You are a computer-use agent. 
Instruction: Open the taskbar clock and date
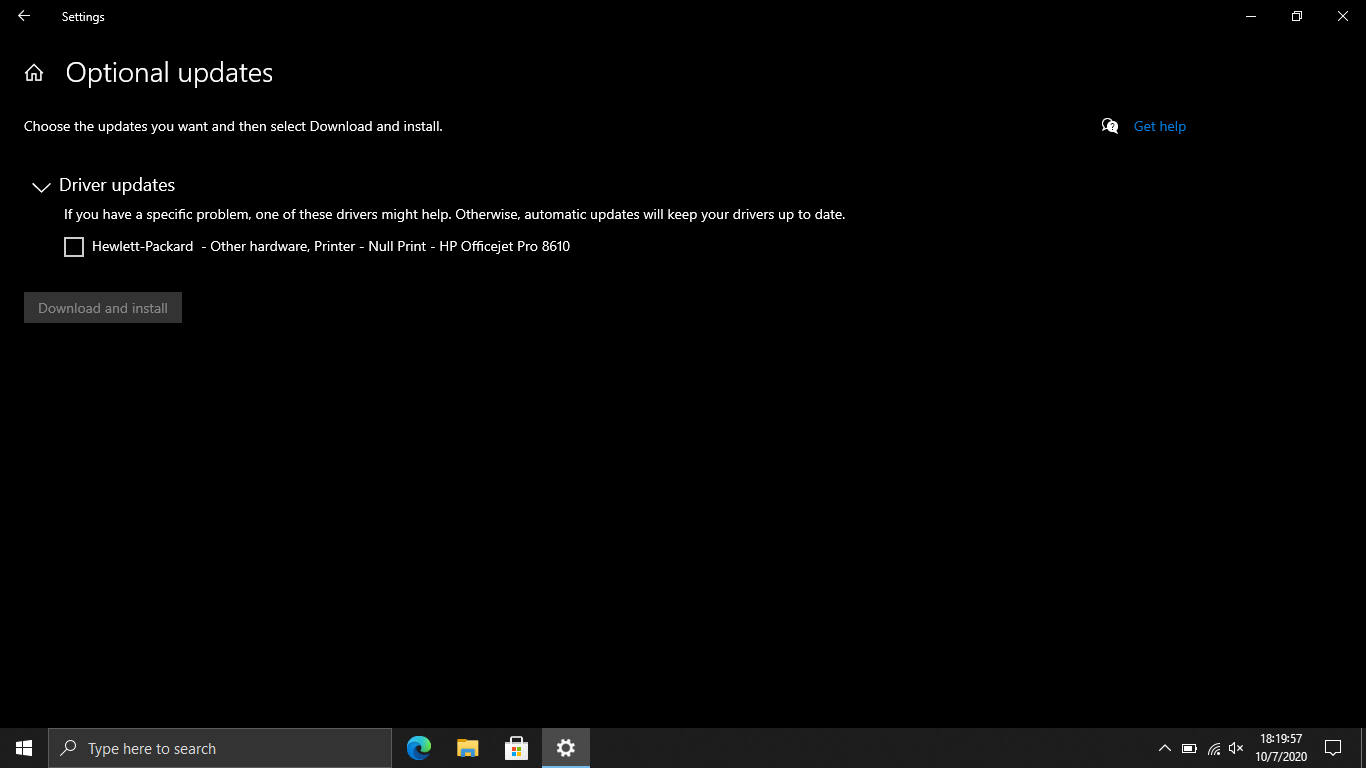(x=1281, y=748)
